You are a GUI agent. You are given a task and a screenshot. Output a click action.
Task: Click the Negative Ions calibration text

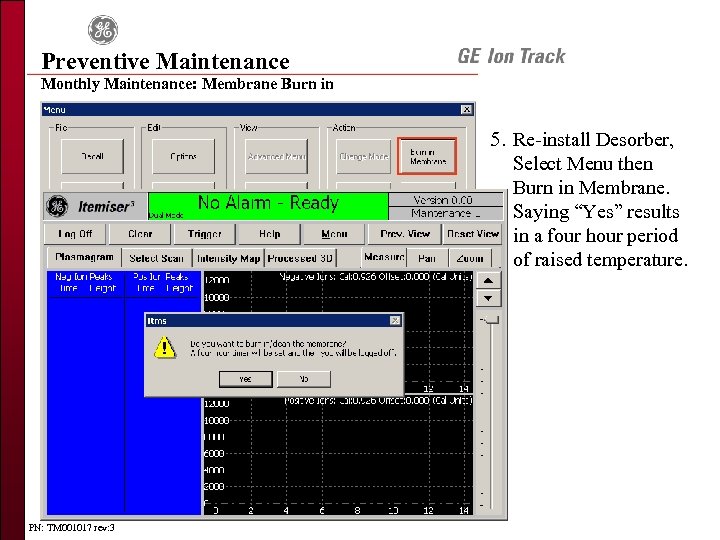click(x=376, y=277)
